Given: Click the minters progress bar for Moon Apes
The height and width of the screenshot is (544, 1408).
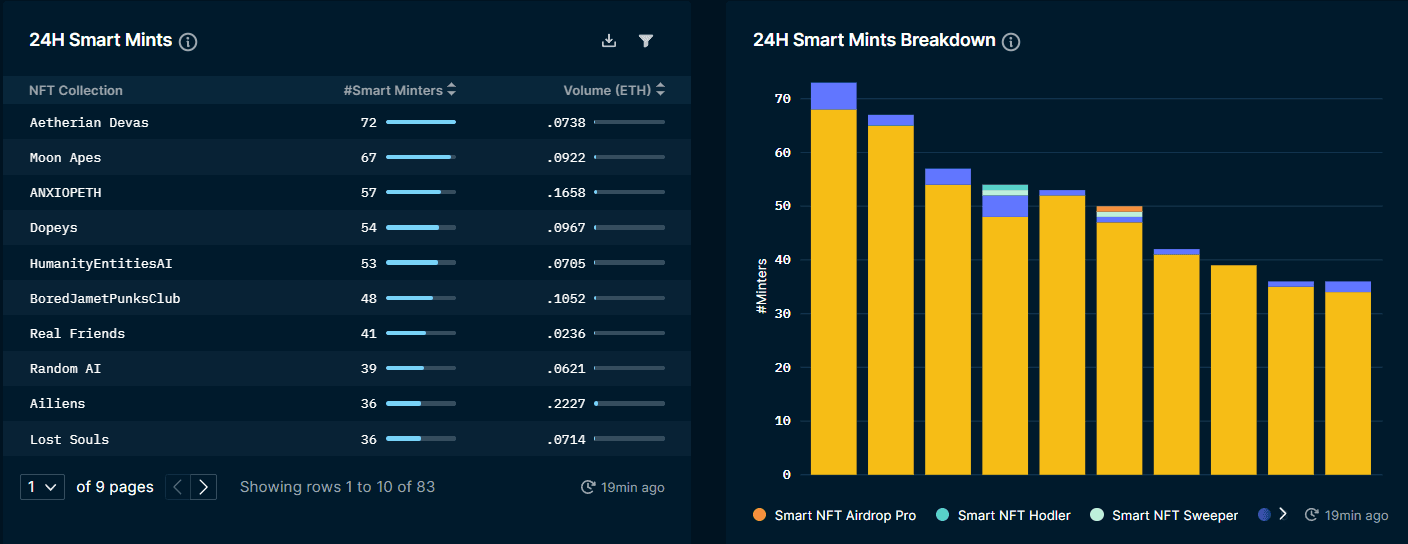Looking at the screenshot, I should pyautogui.click(x=421, y=157).
